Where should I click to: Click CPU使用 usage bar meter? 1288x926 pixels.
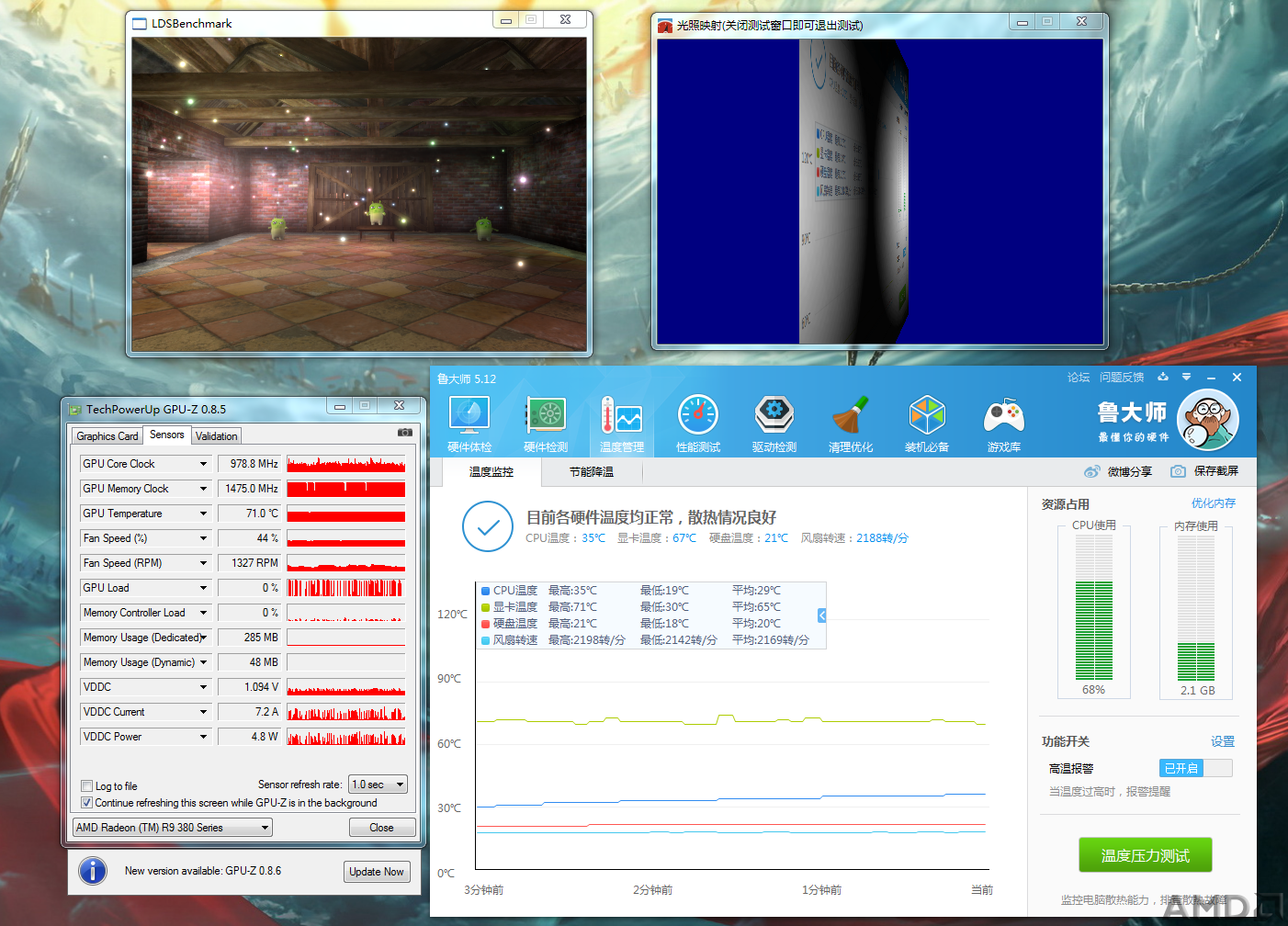pos(1094,608)
